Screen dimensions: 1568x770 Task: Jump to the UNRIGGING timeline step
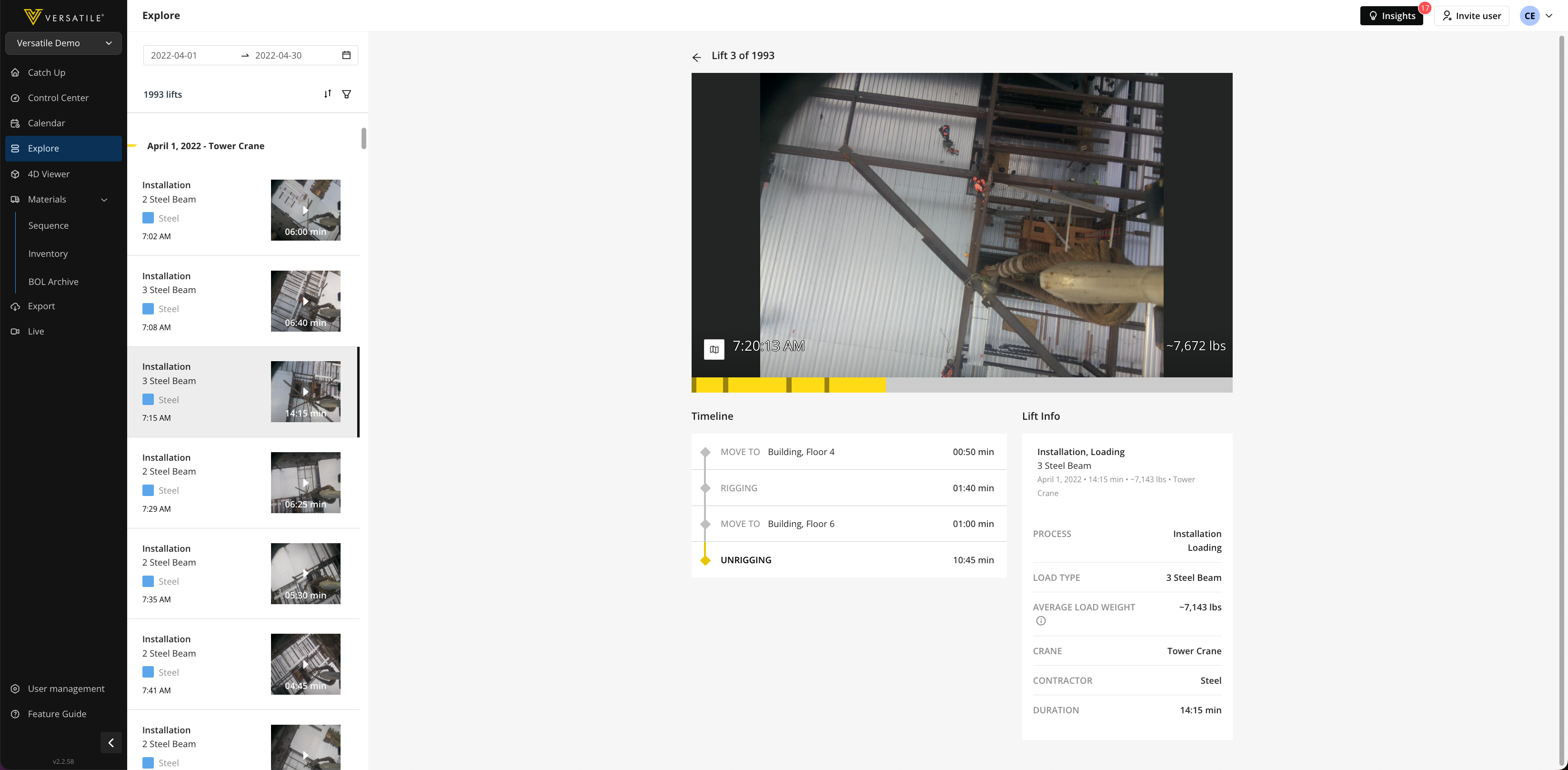[848, 559]
